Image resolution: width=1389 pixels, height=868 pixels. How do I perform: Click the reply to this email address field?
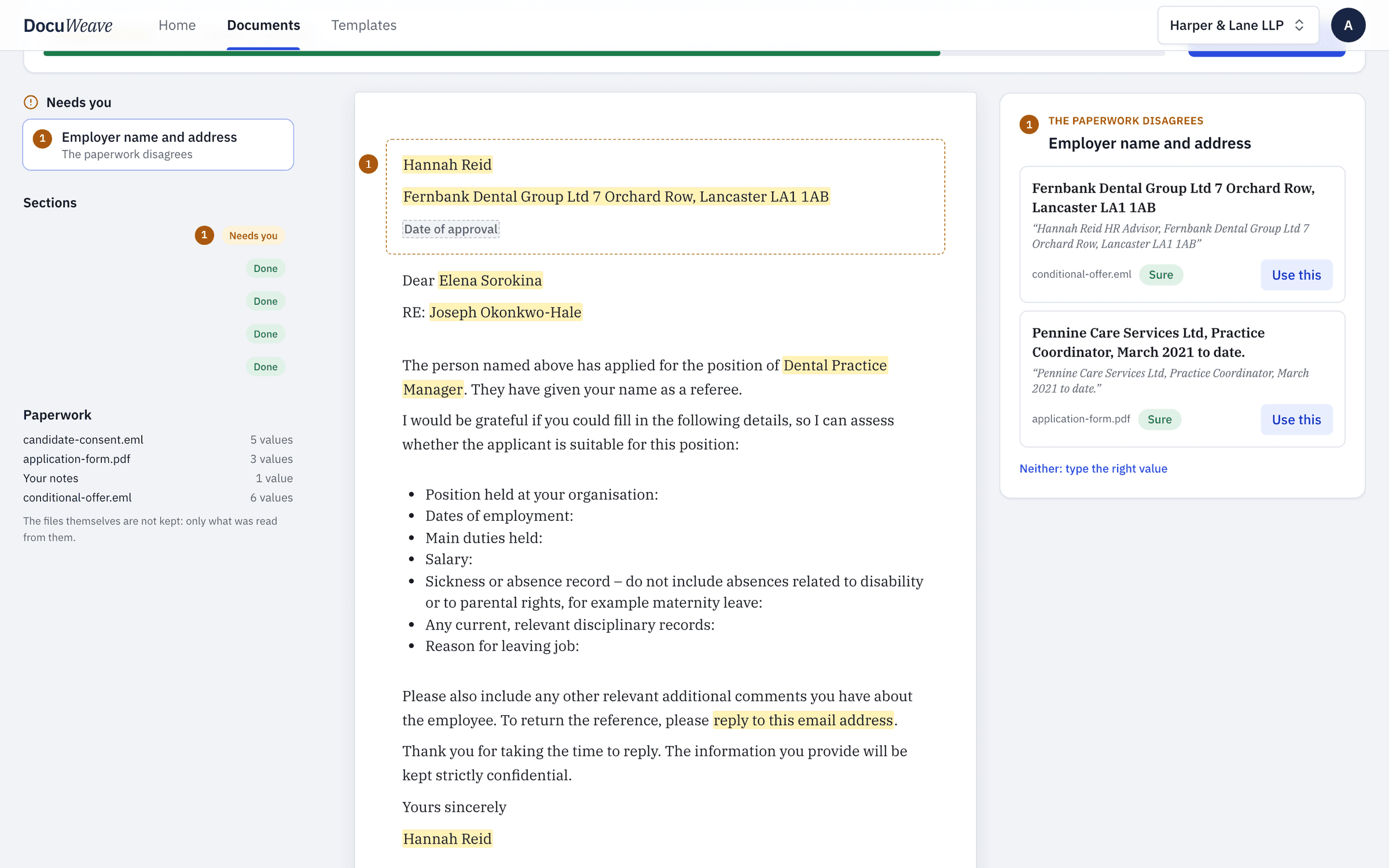803,720
